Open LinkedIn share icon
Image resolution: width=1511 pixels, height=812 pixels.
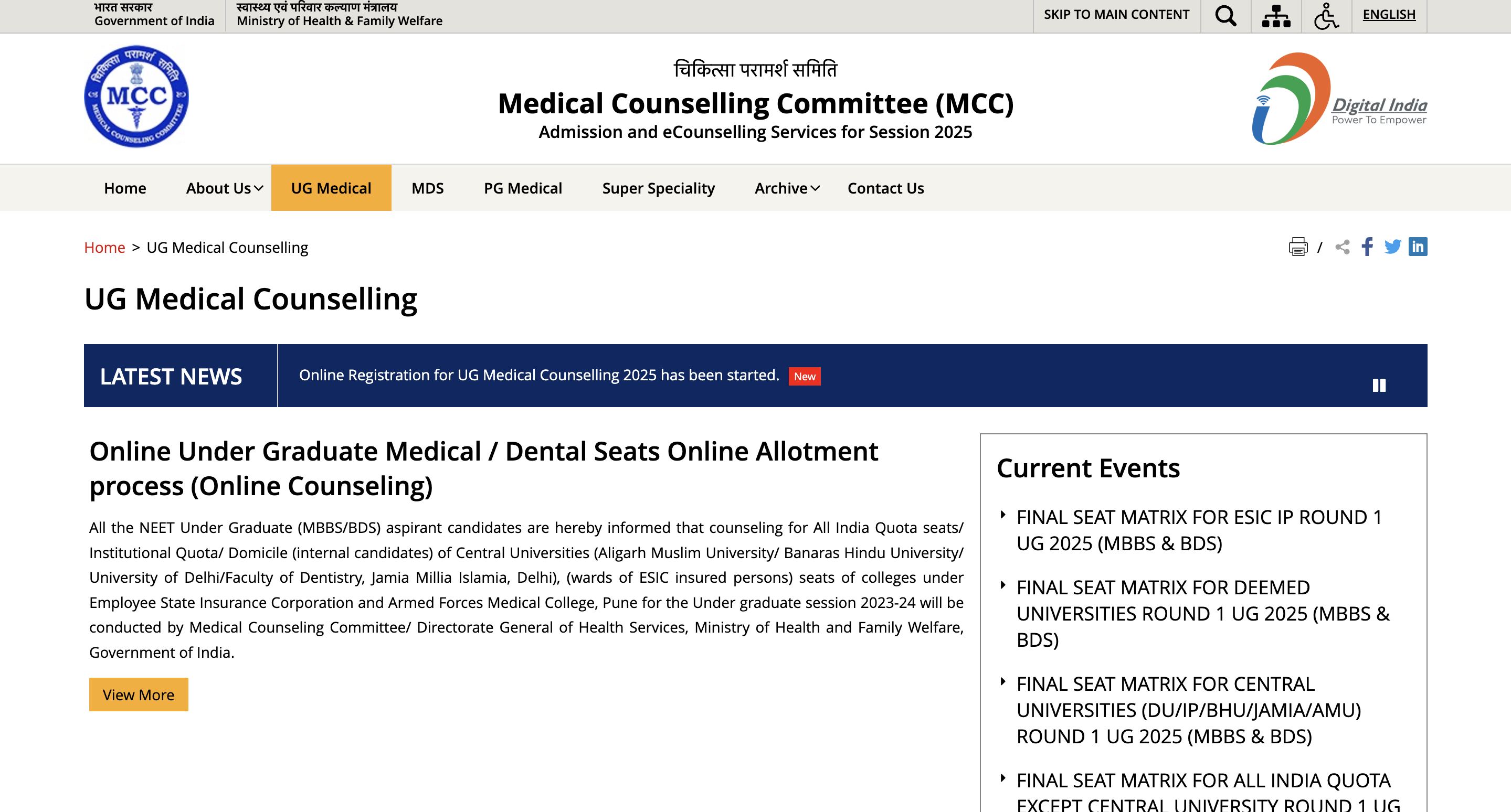click(x=1418, y=247)
